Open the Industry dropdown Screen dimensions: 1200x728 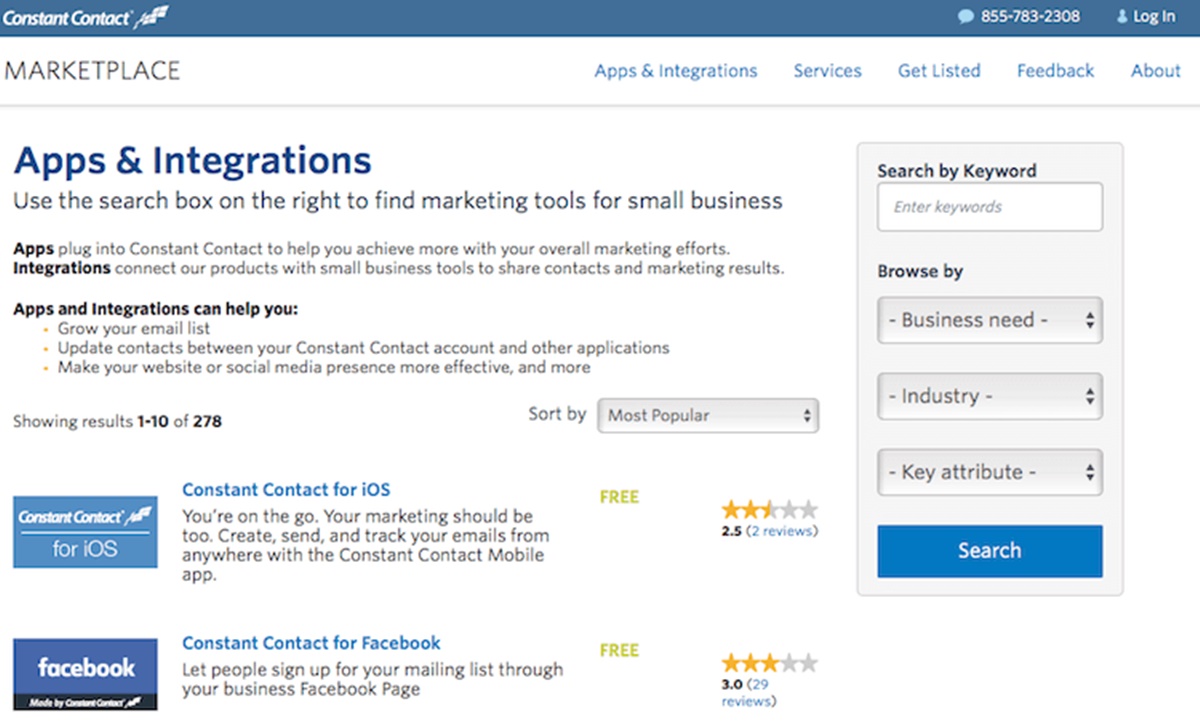point(989,397)
